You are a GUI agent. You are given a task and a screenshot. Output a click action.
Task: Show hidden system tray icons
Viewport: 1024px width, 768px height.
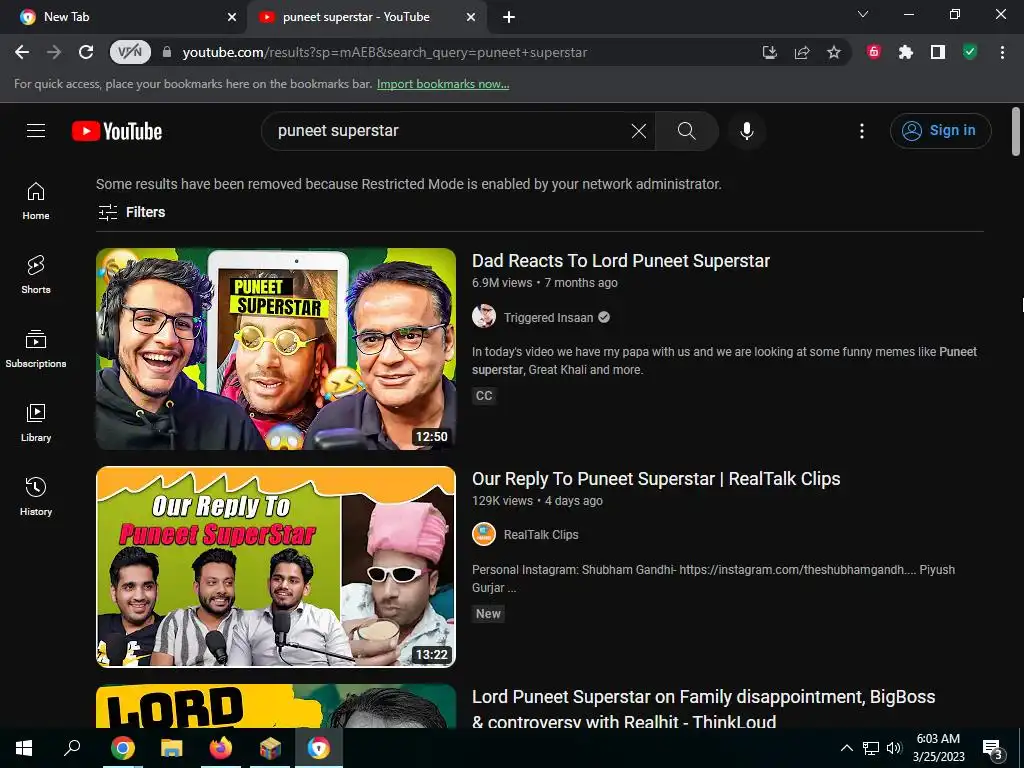pyautogui.click(x=846, y=748)
